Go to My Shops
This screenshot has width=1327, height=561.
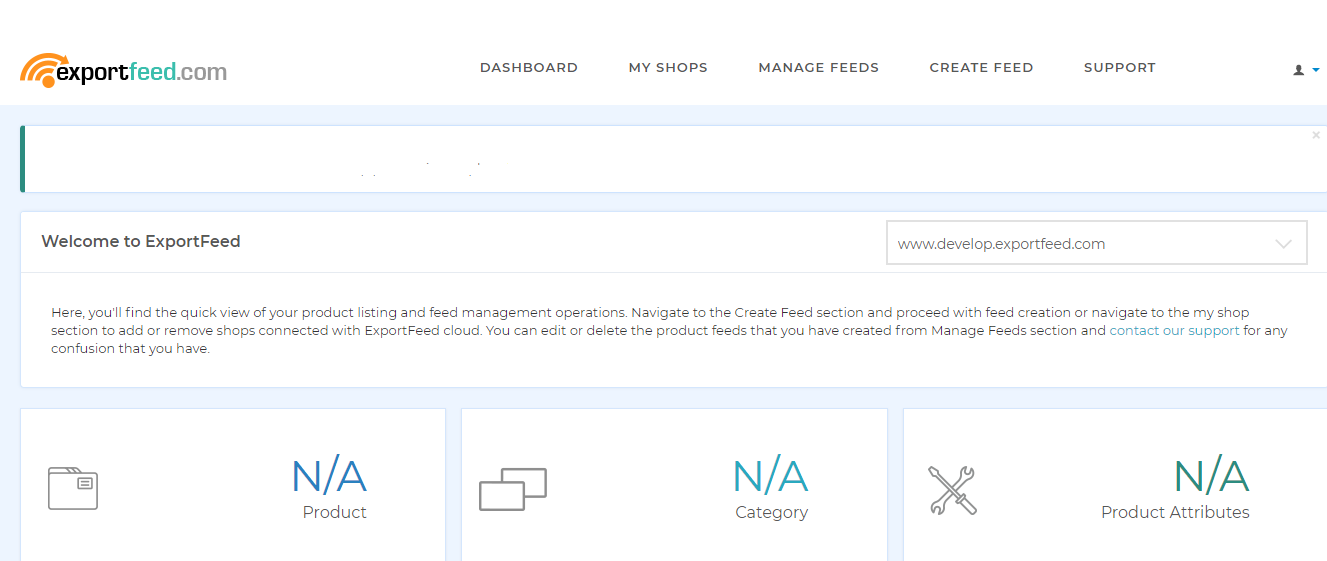click(668, 68)
